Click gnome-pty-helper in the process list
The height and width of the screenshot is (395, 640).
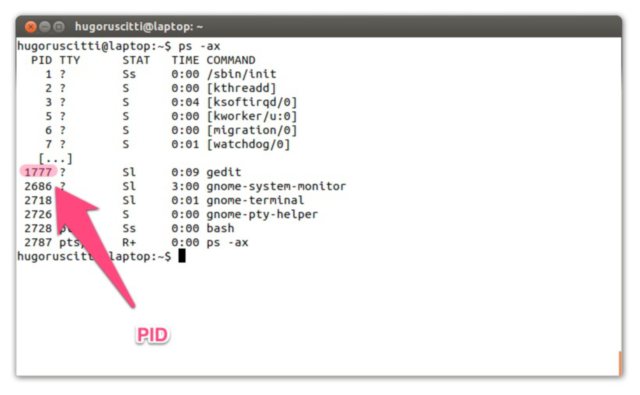262,214
